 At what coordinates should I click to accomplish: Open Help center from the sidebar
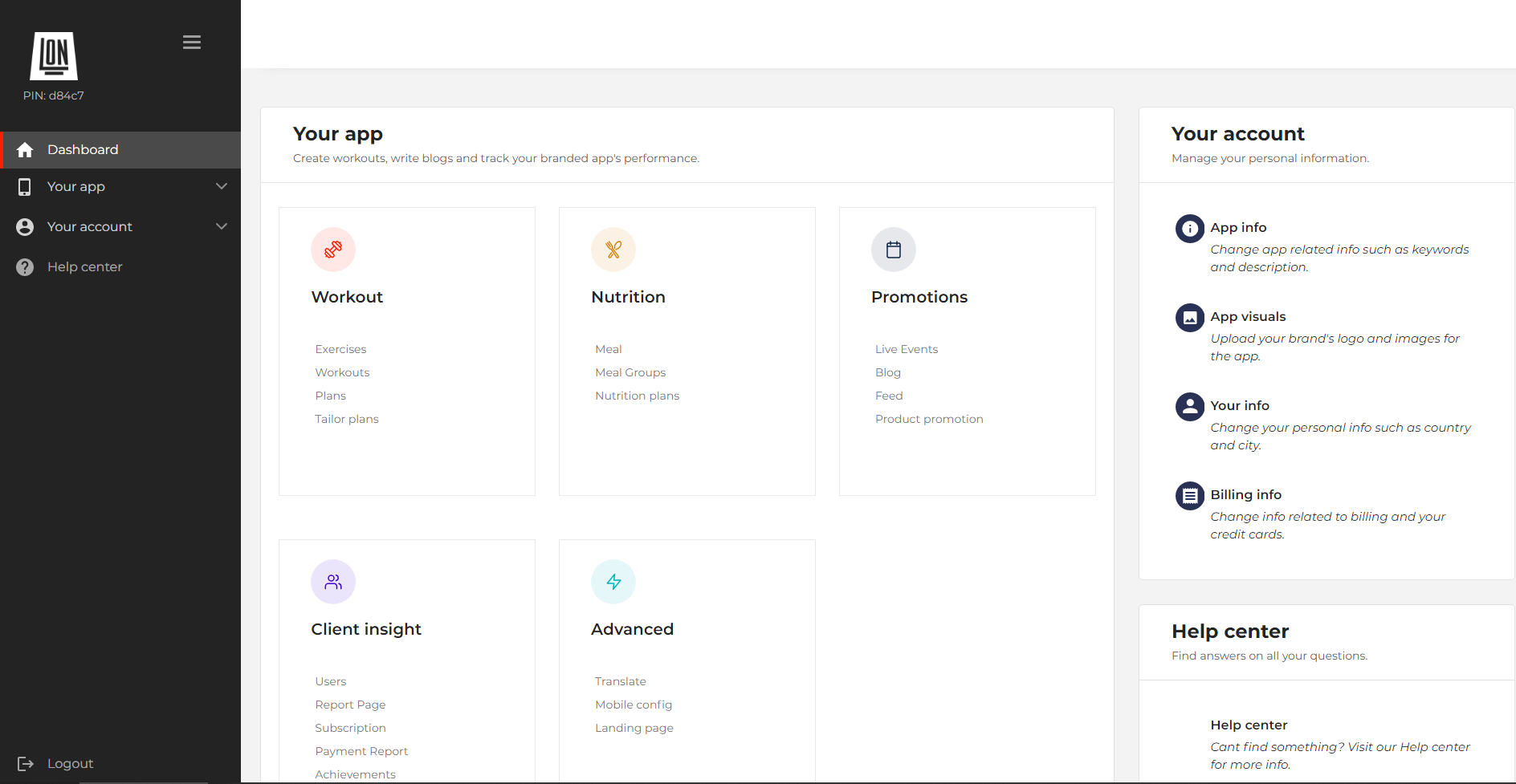(85, 266)
